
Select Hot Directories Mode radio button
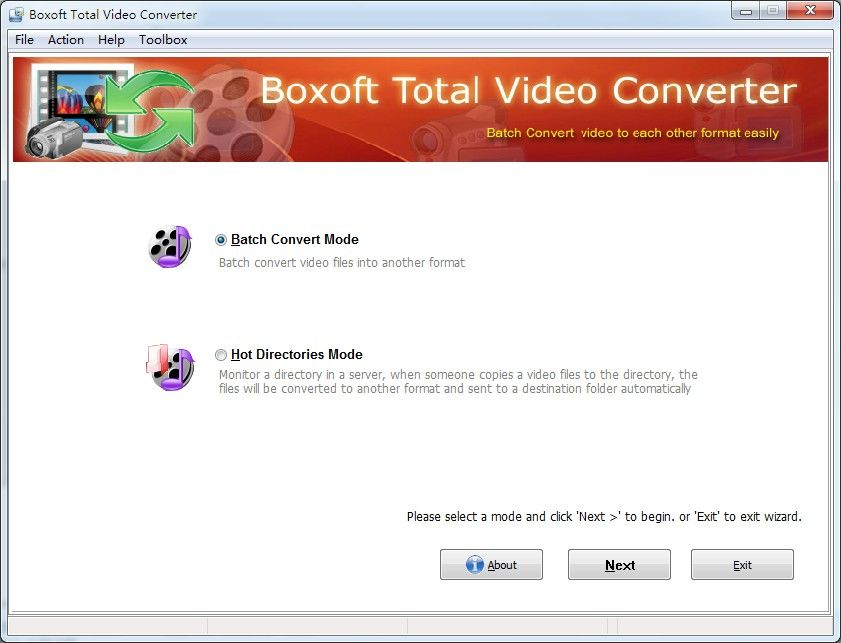pos(220,354)
